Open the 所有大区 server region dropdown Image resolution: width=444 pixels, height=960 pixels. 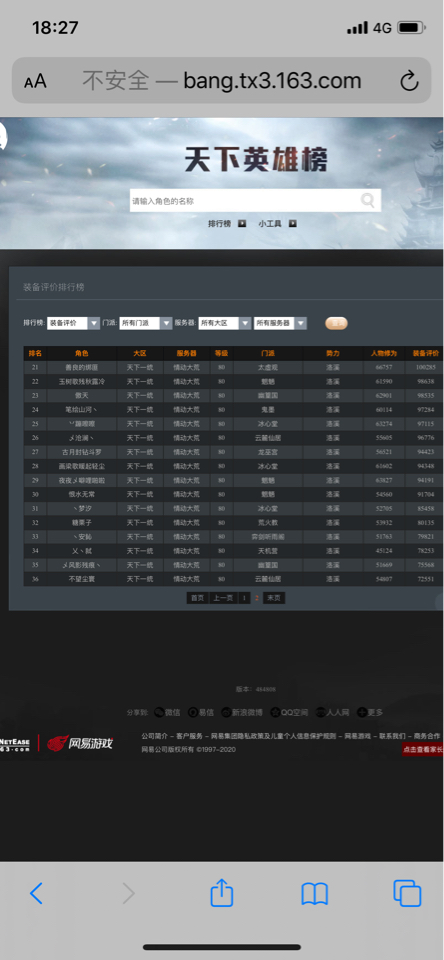click(225, 323)
